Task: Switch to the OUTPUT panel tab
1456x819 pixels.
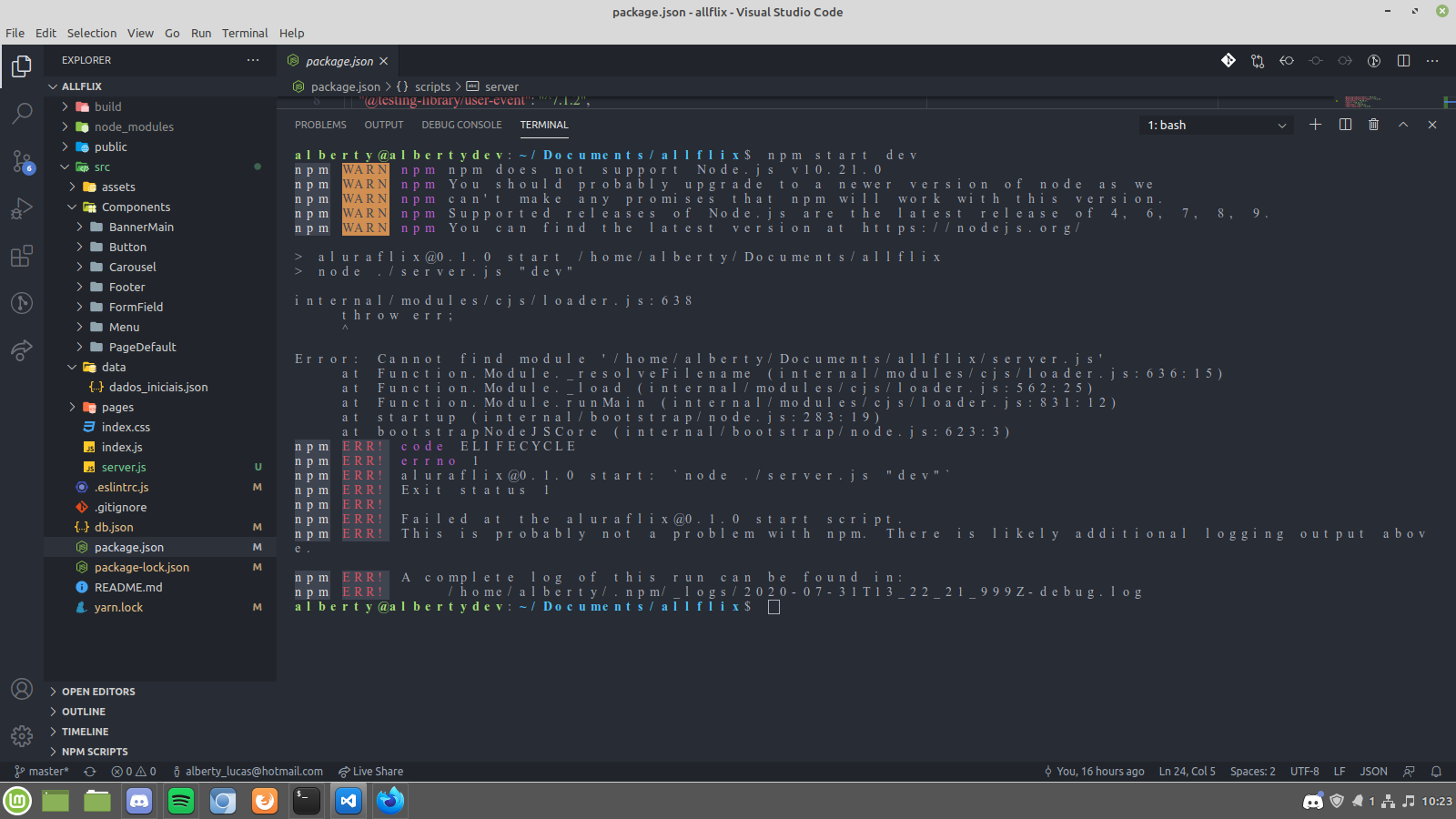Action: 384,125
